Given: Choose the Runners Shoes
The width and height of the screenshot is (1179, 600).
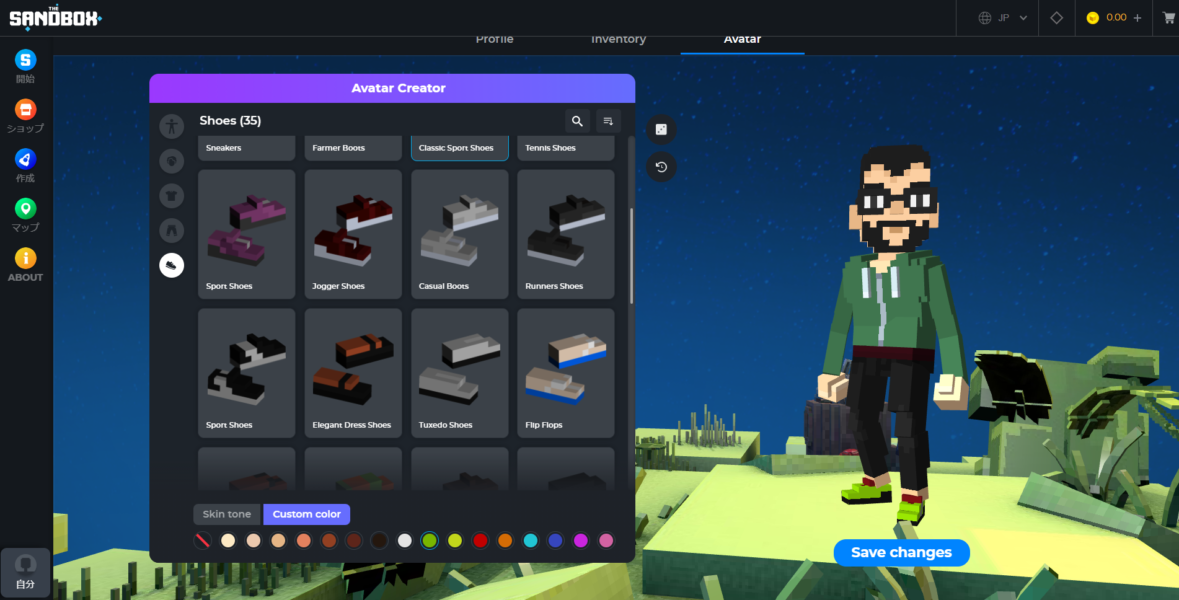Looking at the screenshot, I should [x=566, y=234].
